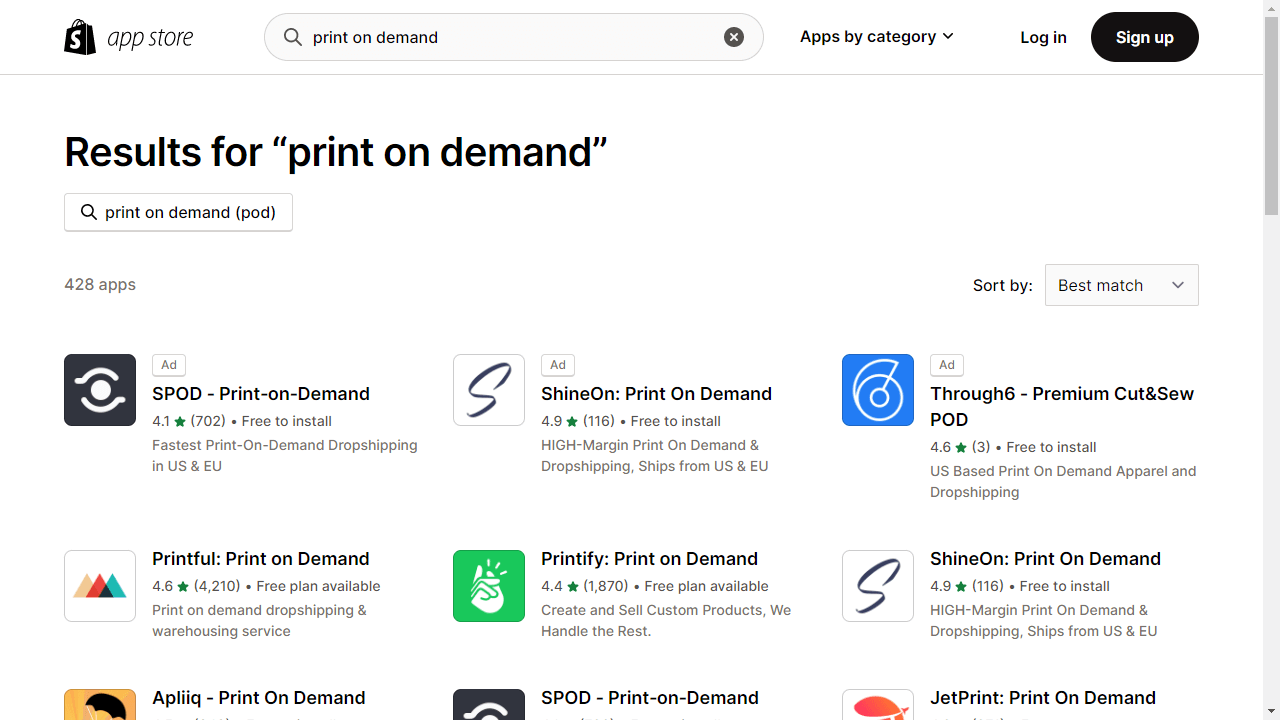Click the 'Results for print on demand' heading
1280x720 pixels.
coord(336,152)
